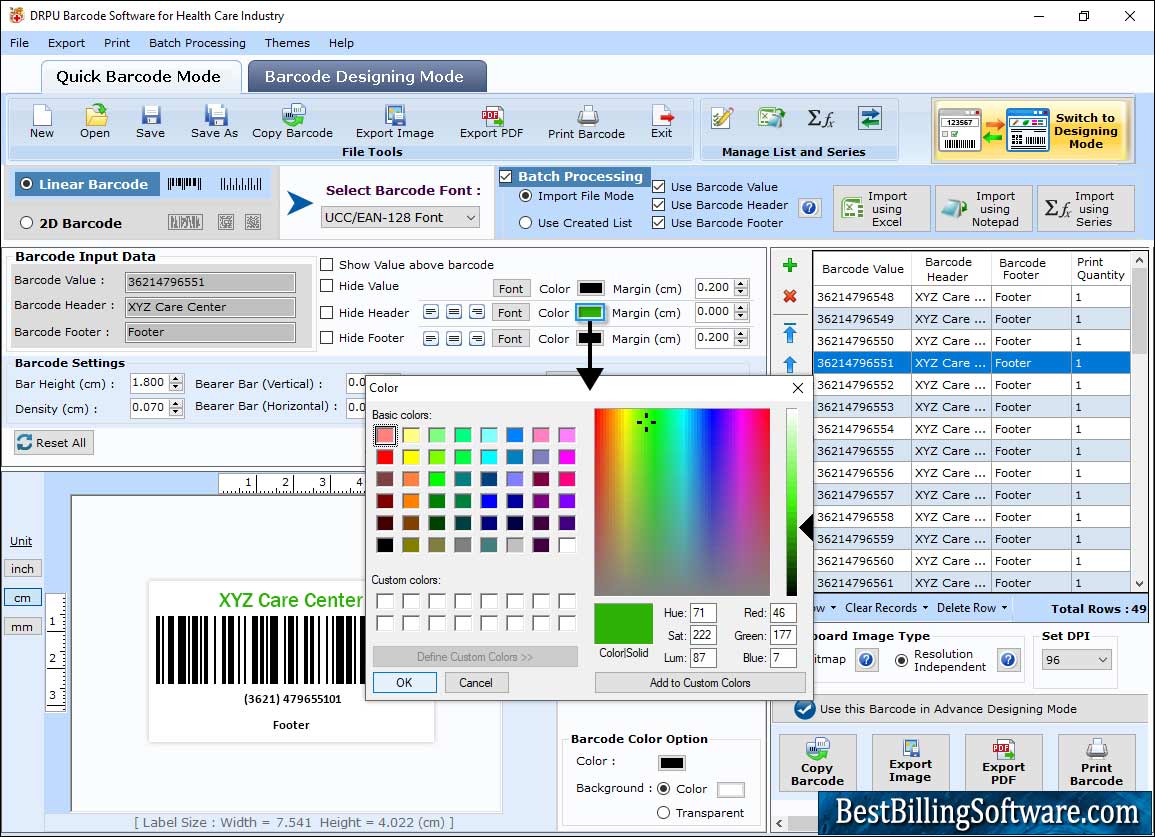Open the Set DPI dropdown
Screen dimensions: 1155x837
[1076, 660]
